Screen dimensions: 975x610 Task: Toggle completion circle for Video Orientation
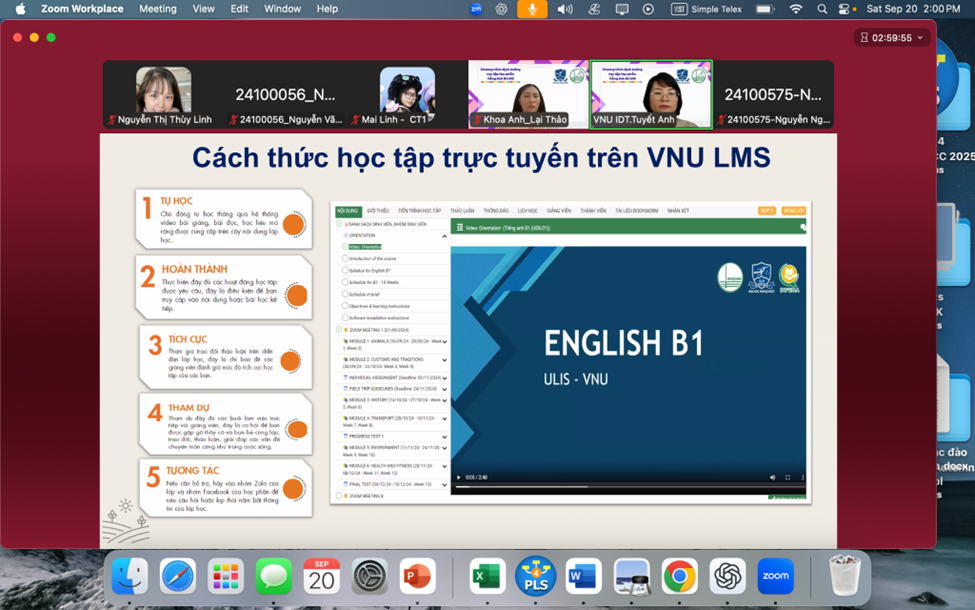click(345, 247)
